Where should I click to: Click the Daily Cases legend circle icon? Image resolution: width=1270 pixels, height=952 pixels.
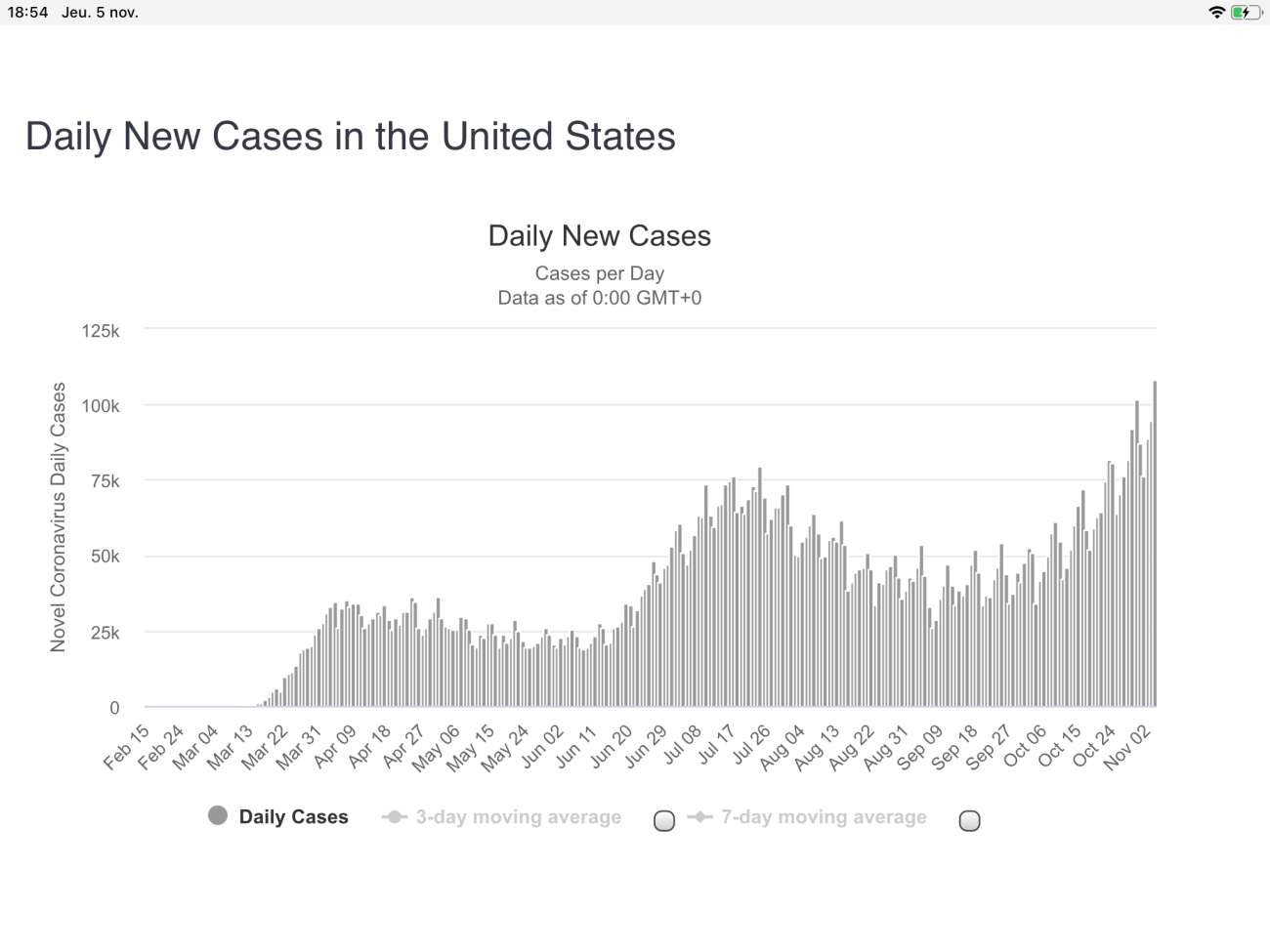pyautogui.click(x=218, y=815)
